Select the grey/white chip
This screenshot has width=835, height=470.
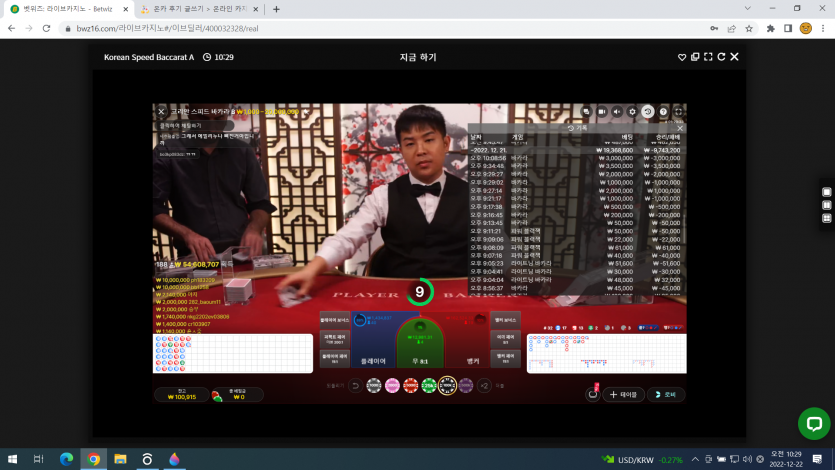pyautogui.click(x=374, y=385)
